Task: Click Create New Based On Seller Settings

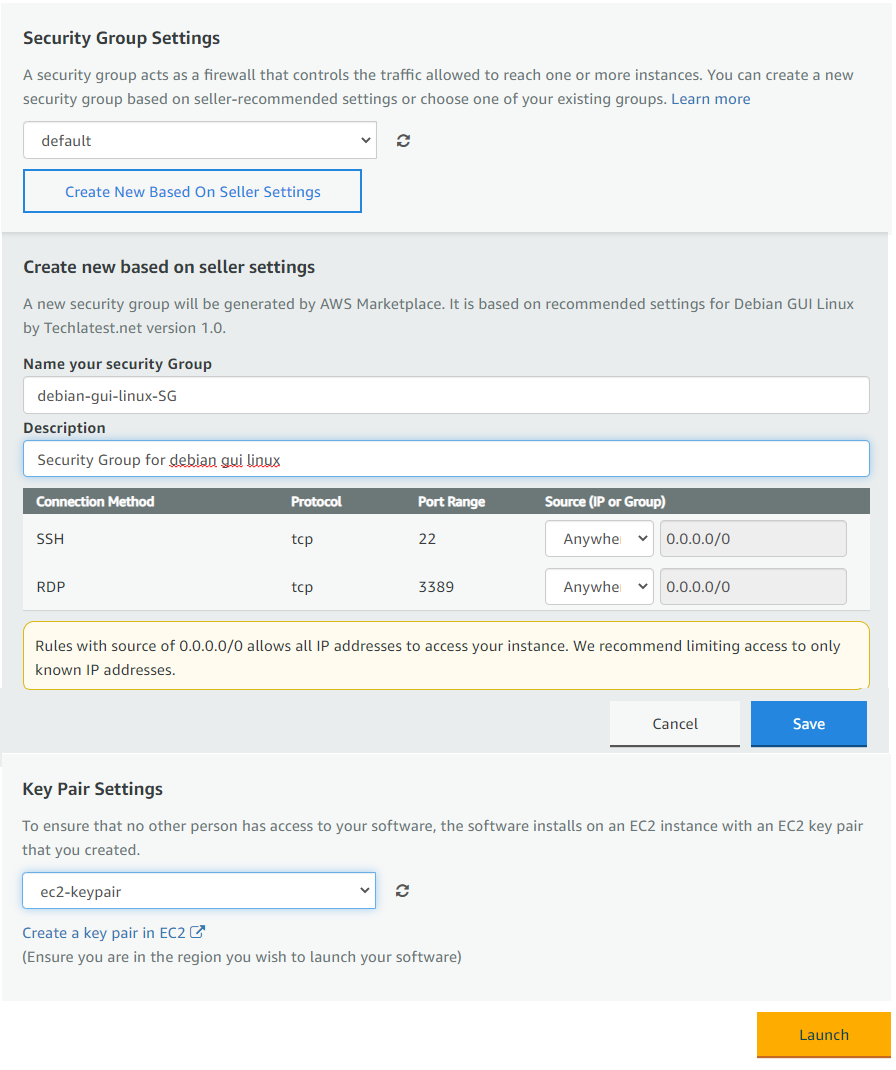Action: 192,192
